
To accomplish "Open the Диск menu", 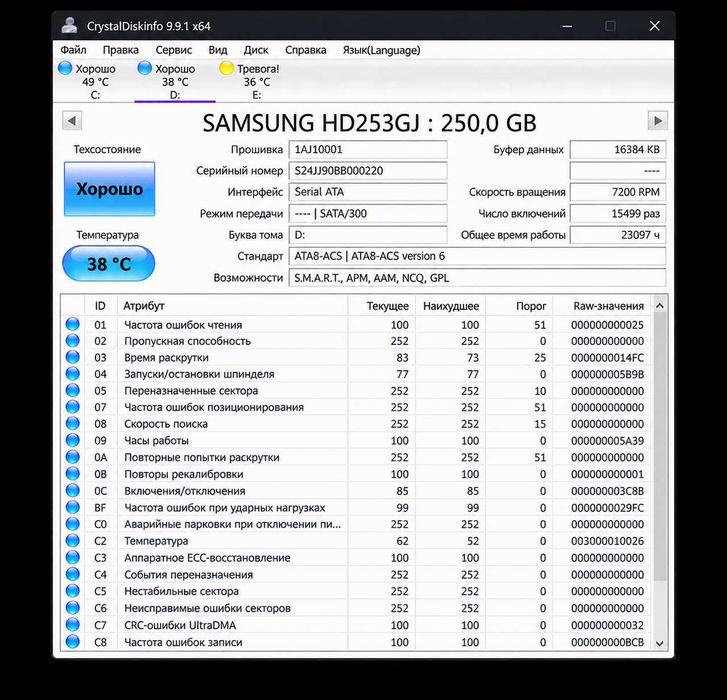I will (x=256, y=50).
